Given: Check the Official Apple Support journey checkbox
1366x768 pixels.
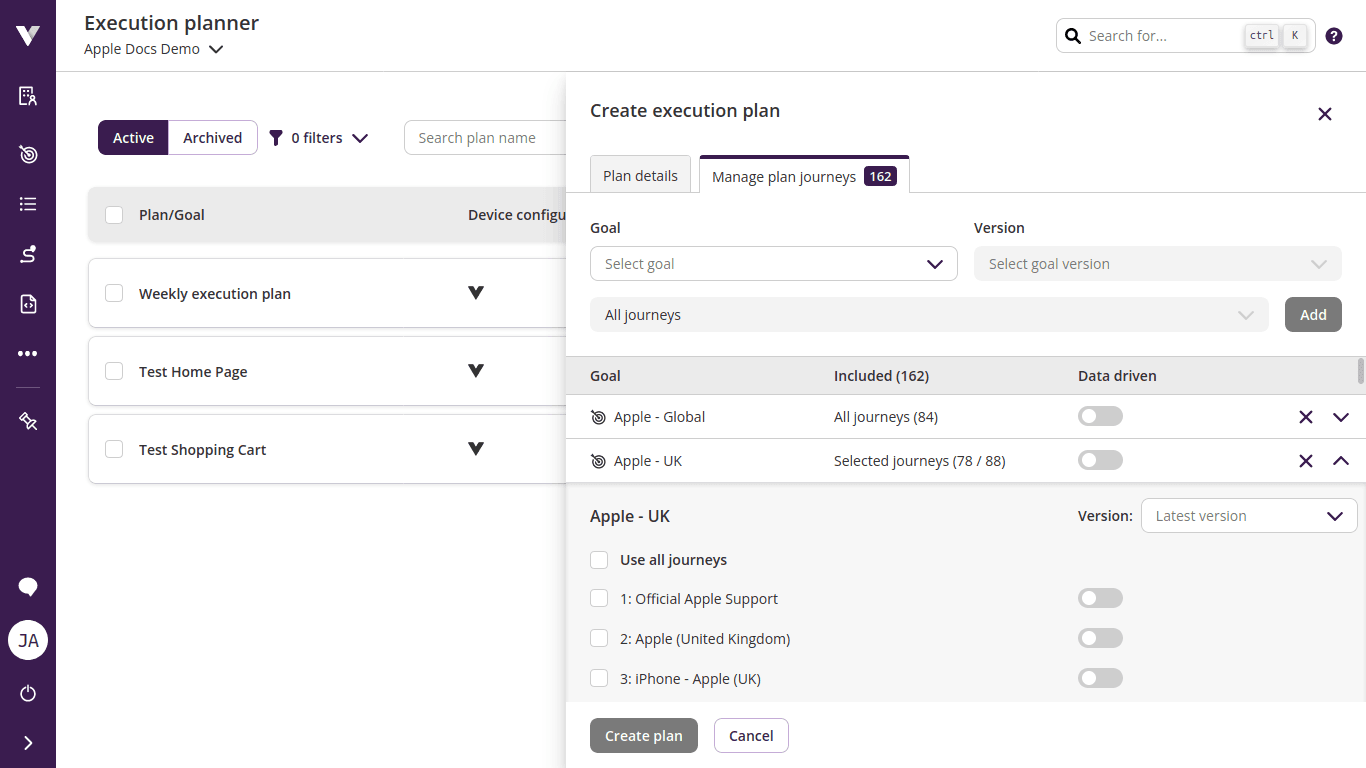Looking at the screenshot, I should pyautogui.click(x=599, y=598).
